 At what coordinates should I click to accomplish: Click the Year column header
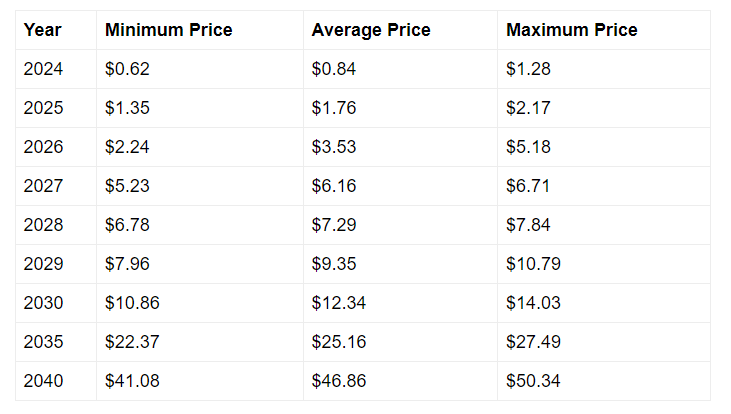[x=43, y=30]
